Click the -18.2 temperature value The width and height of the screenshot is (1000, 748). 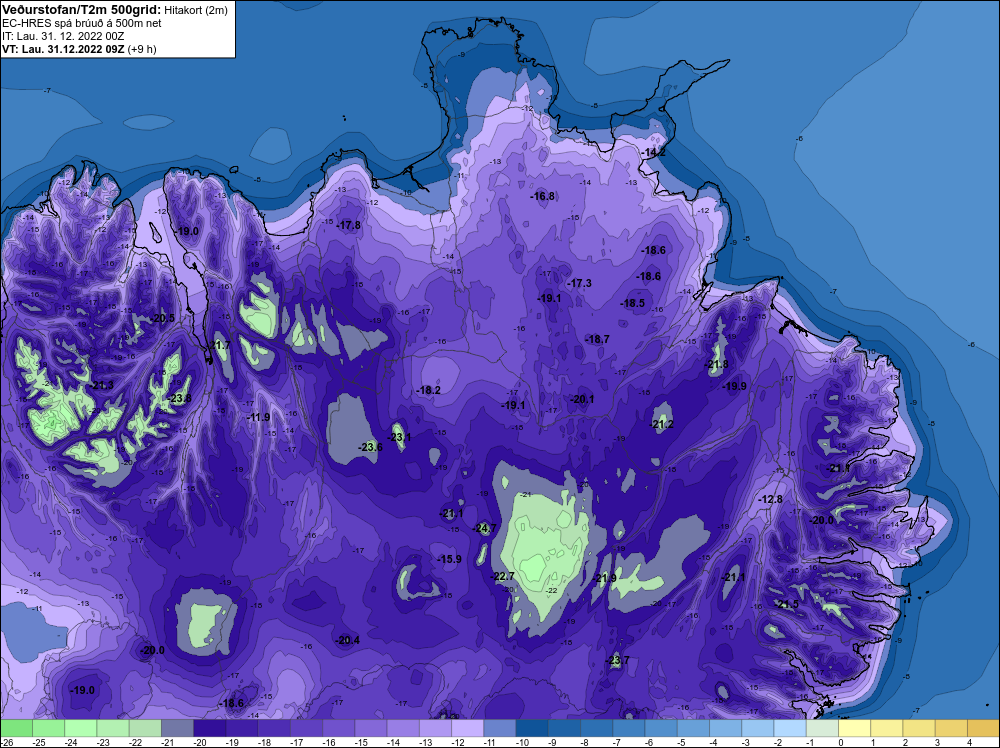click(429, 390)
